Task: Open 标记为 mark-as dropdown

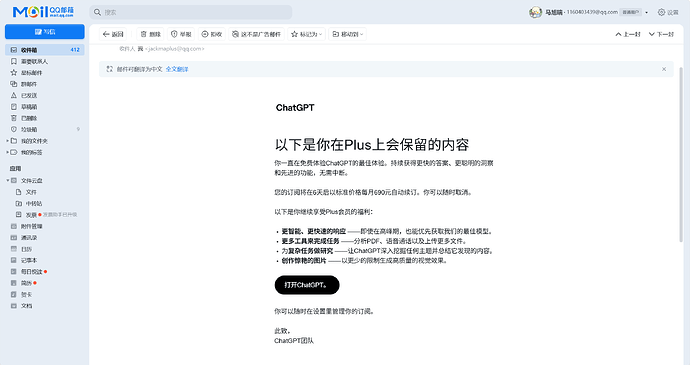Action: pyautogui.click(x=307, y=34)
